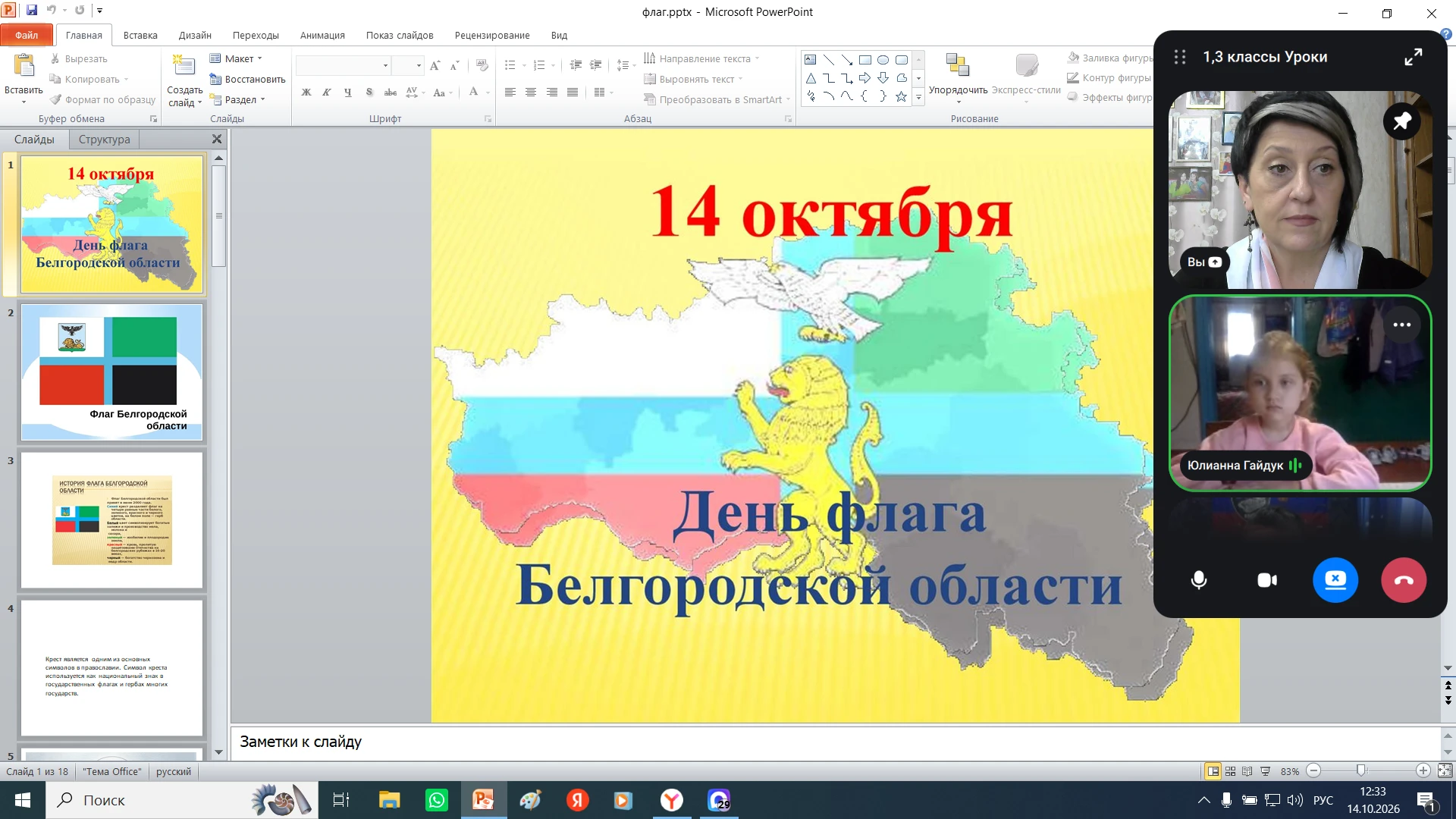Open the Section (Раздел) dropdown

[237, 99]
